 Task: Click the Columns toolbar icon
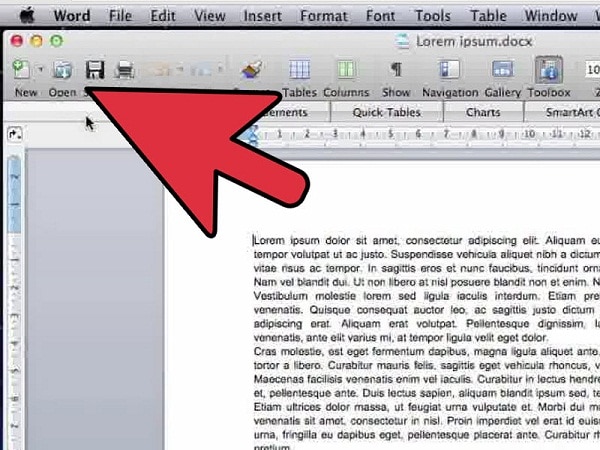(x=346, y=70)
